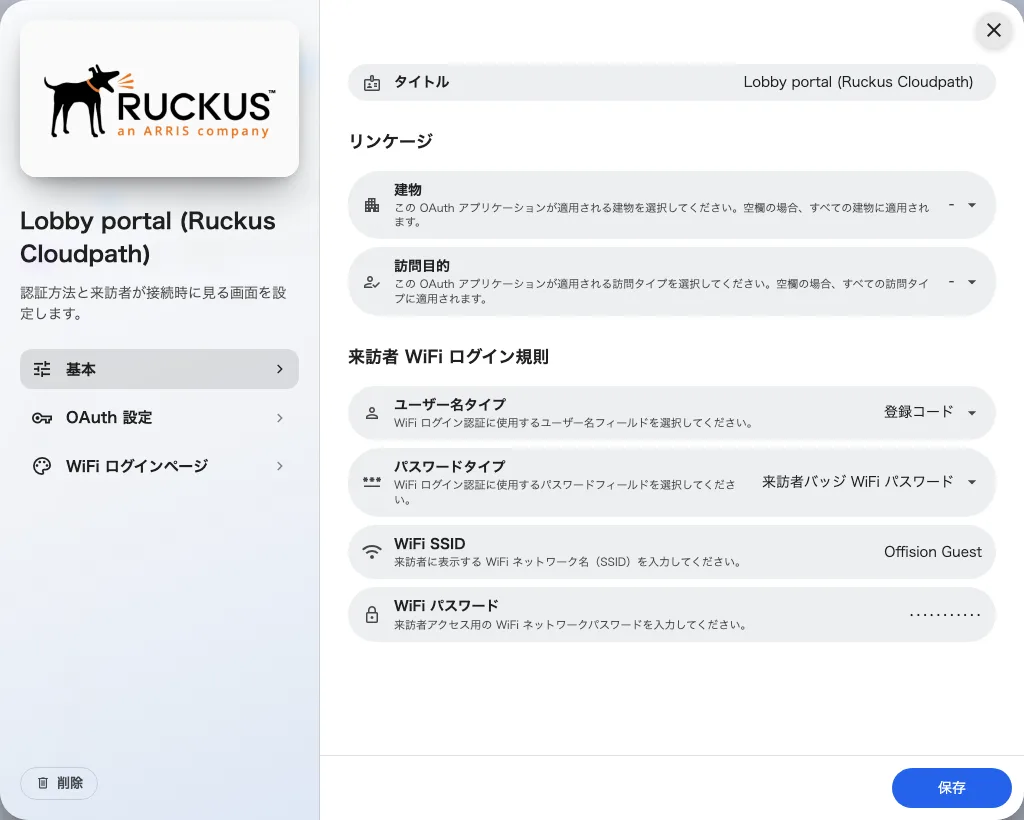Screen dimensions: 1024x820
Task: Click the 保存 save button
Action: pyautogui.click(x=952, y=788)
